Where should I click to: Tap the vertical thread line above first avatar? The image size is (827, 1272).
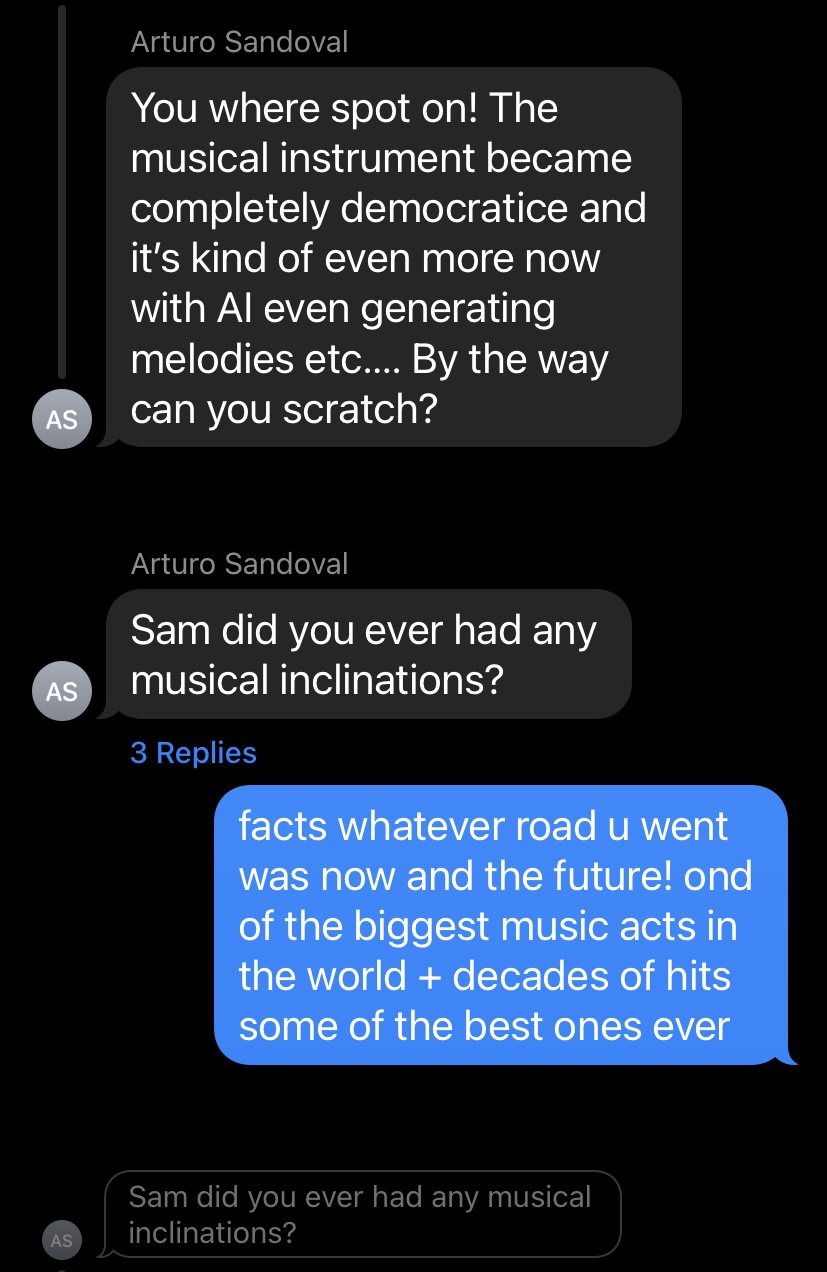(x=62, y=190)
